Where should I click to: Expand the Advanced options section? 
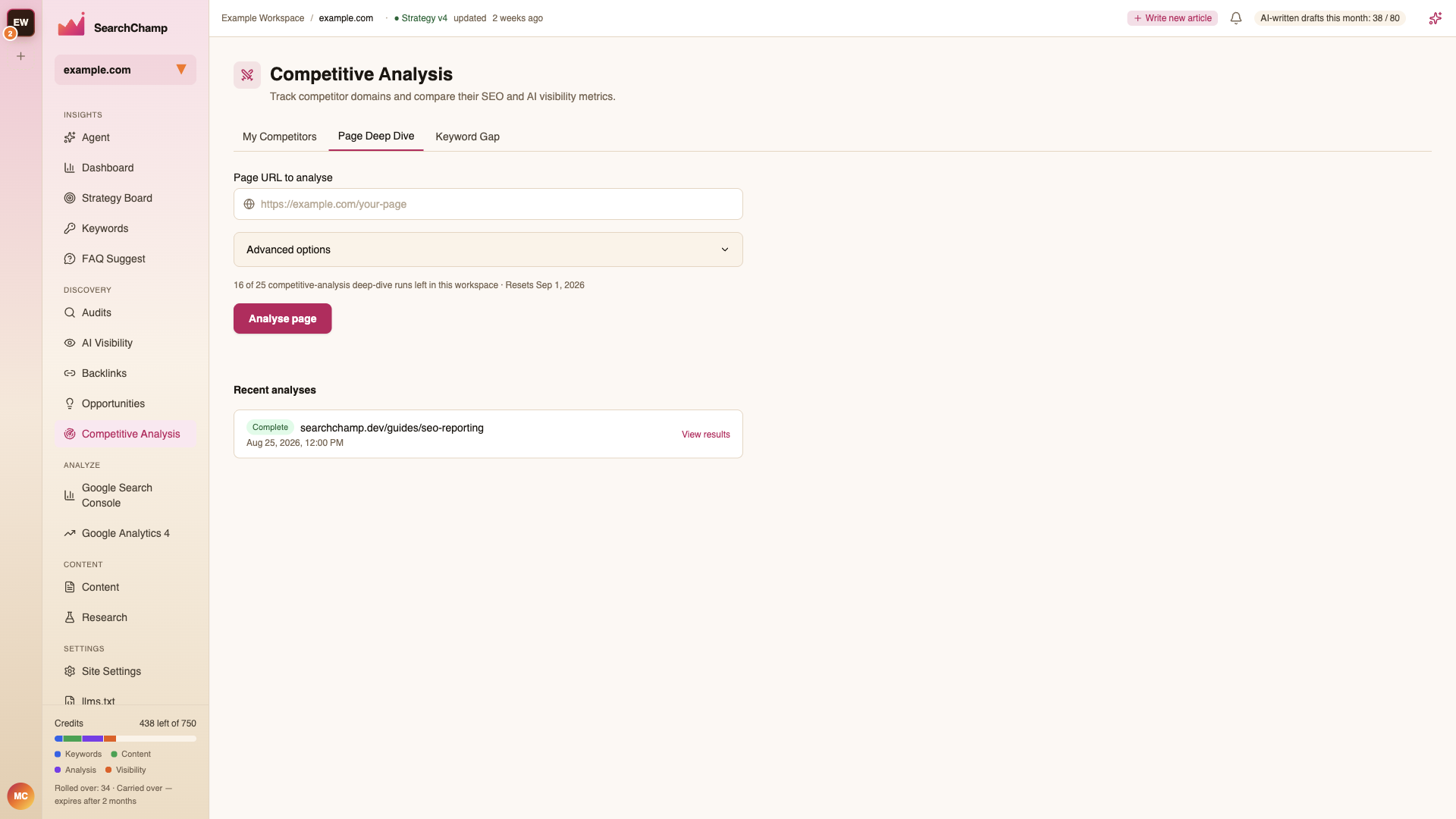click(488, 249)
